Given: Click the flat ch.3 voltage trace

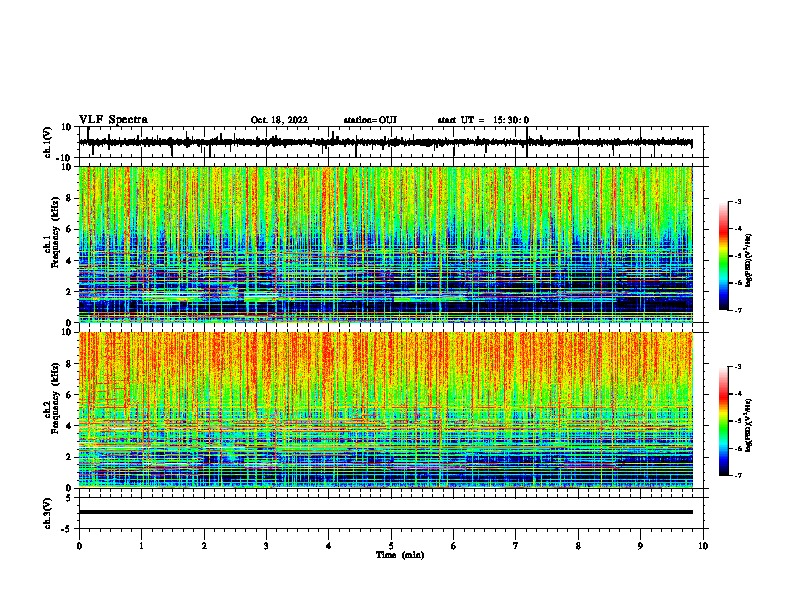Looking at the screenshot, I should coord(385,512).
